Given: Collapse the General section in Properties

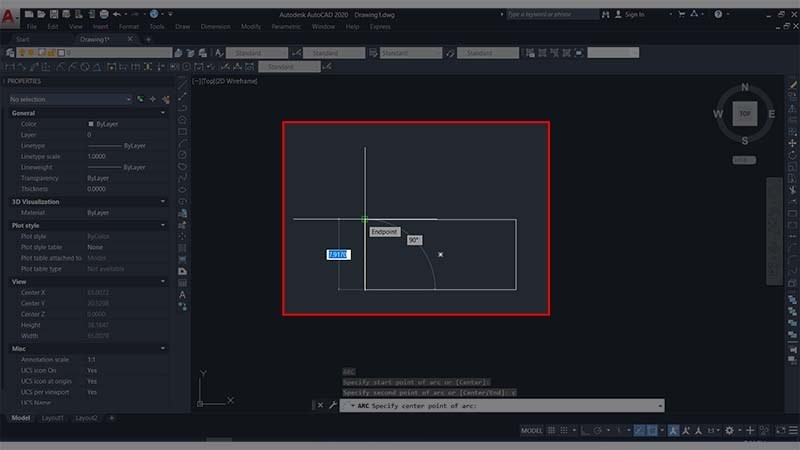Looking at the screenshot, I should coord(163,113).
